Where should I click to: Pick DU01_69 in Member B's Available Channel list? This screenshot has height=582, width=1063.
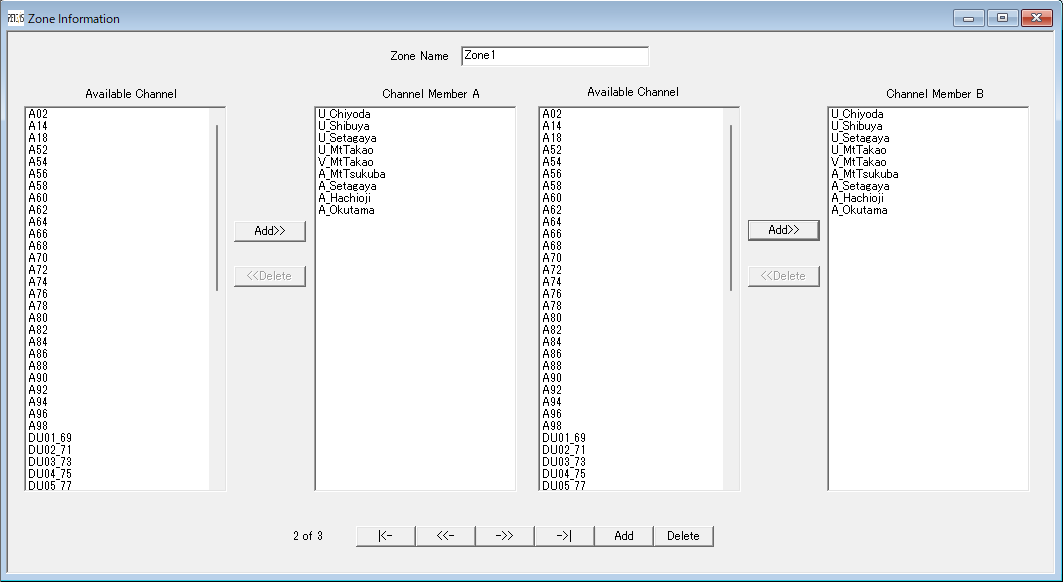click(x=564, y=438)
